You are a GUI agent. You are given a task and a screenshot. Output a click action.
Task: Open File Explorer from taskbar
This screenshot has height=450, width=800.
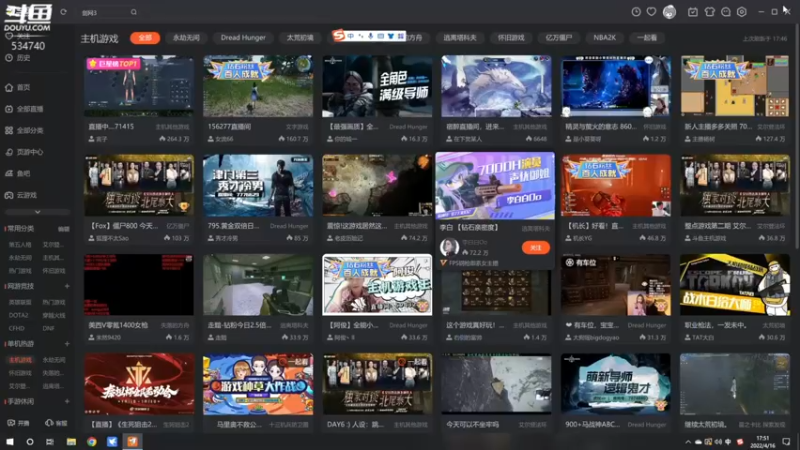point(71,442)
